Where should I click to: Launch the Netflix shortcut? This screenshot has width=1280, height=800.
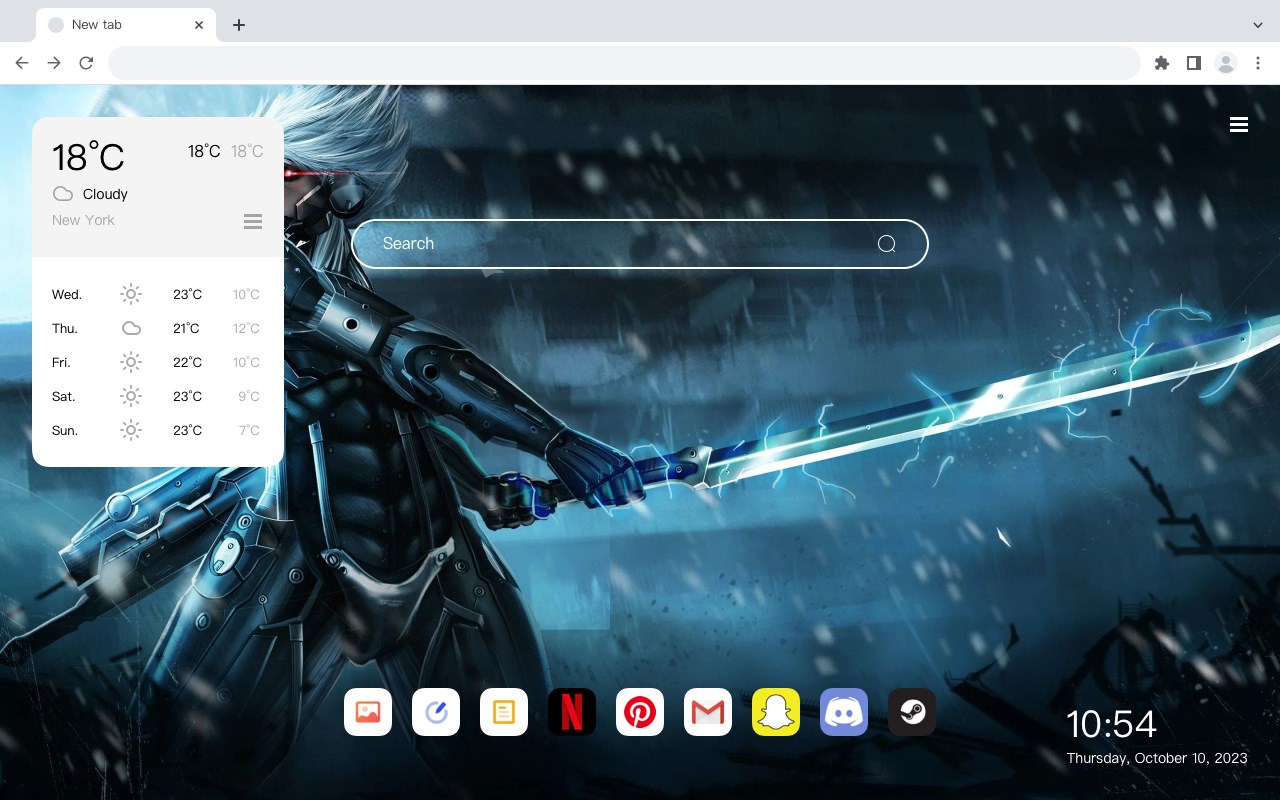point(572,712)
